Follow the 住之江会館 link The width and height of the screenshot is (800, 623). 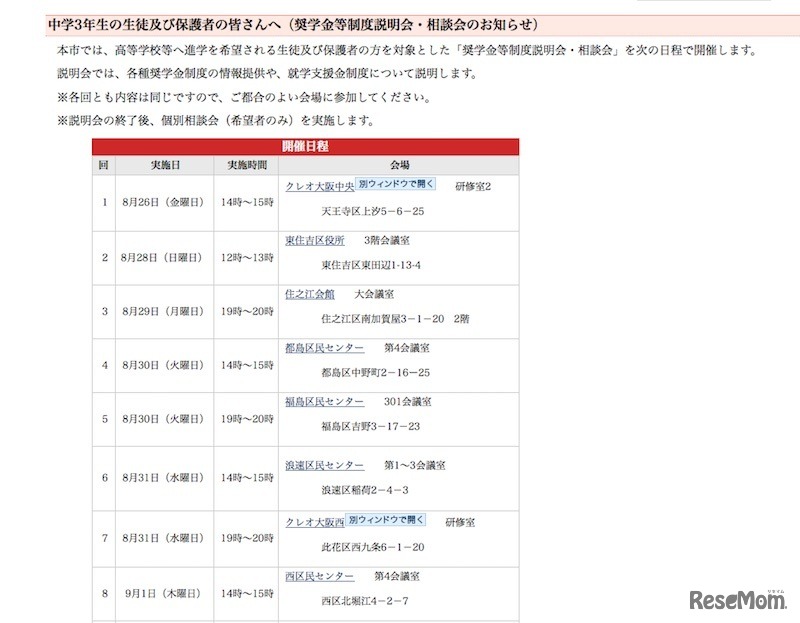pos(309,295)
